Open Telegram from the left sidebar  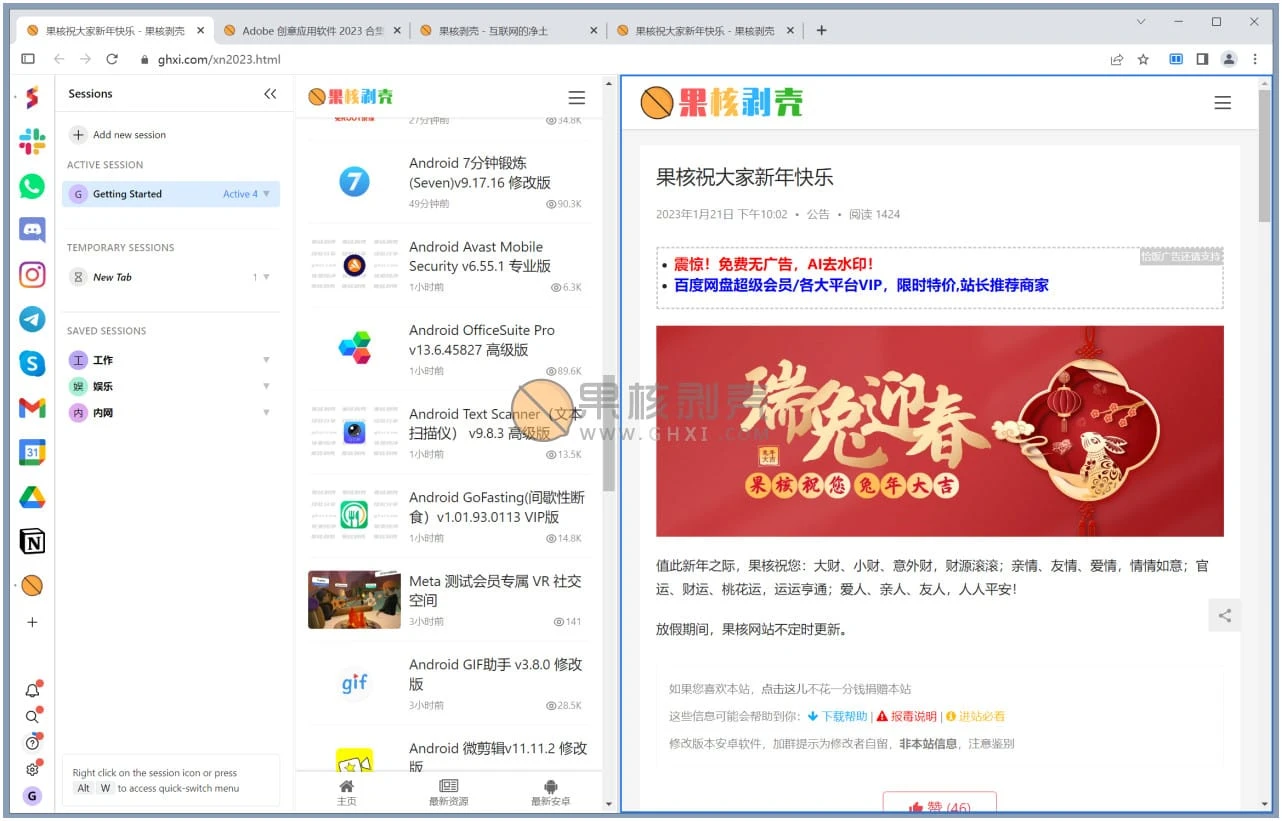coord(31,319)
